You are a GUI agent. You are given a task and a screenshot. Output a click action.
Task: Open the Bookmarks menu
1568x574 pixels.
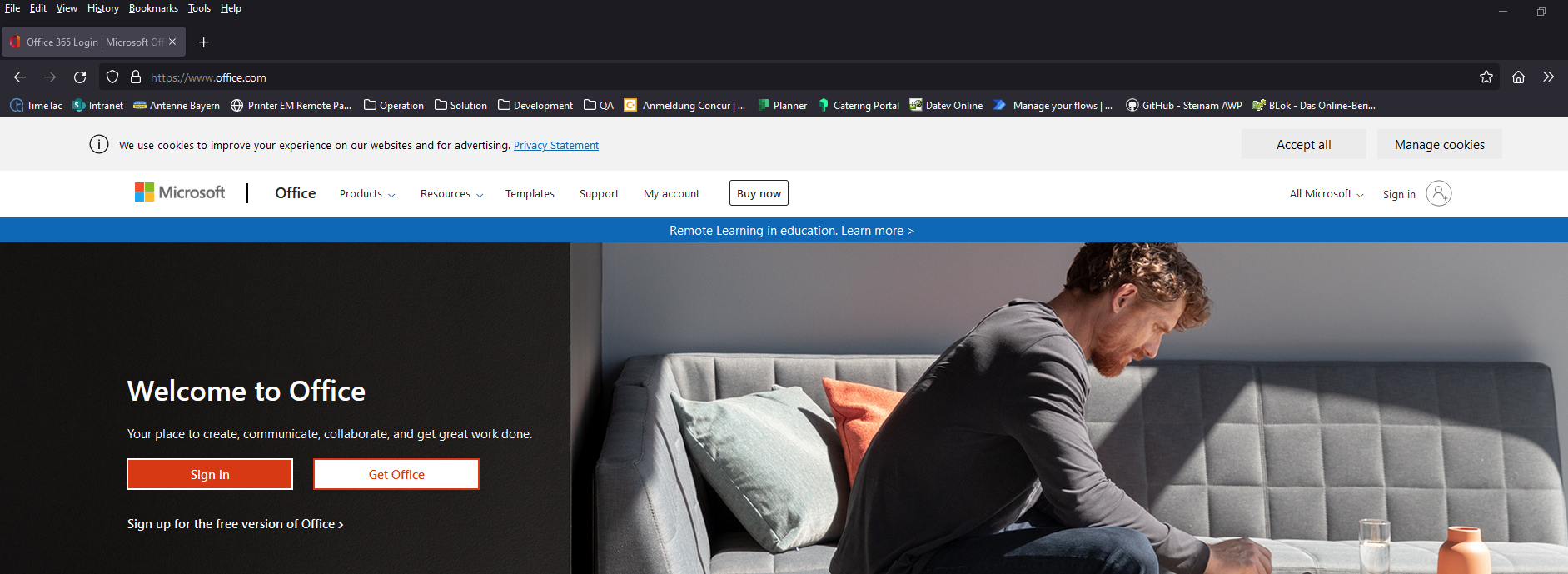tap(153, 8)
